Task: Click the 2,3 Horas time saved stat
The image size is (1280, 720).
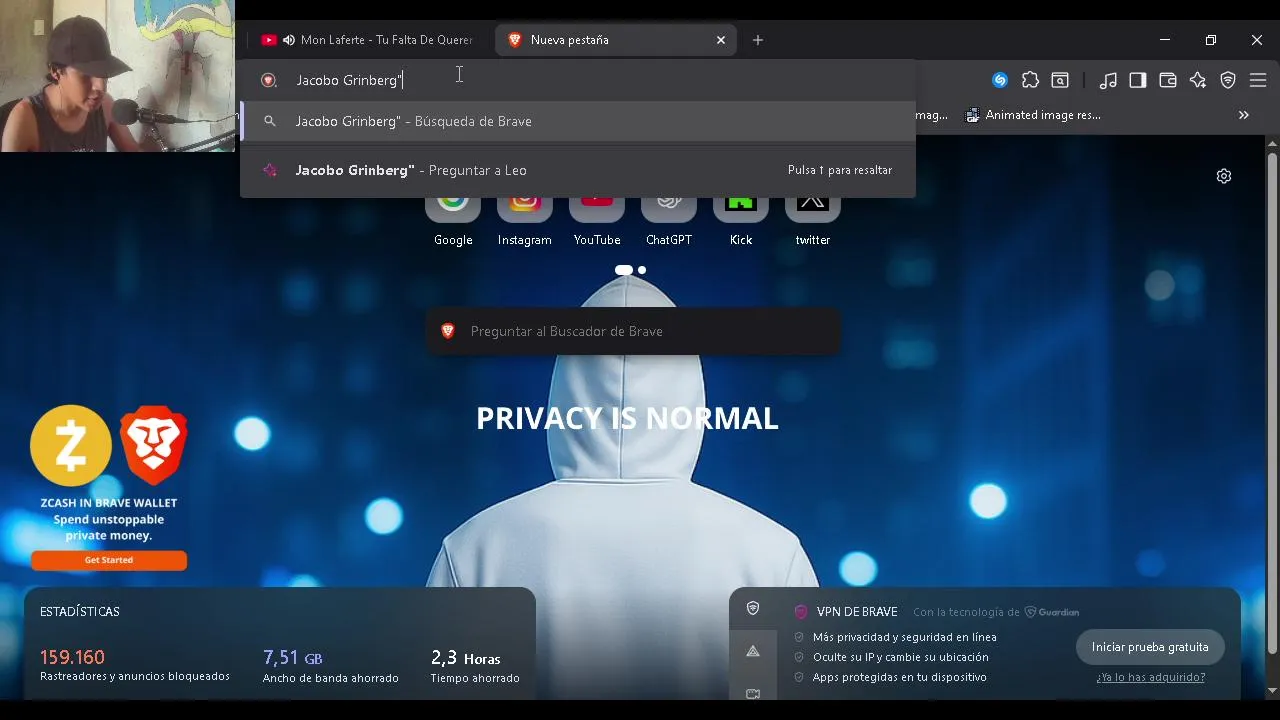Action: pos(475,666)
